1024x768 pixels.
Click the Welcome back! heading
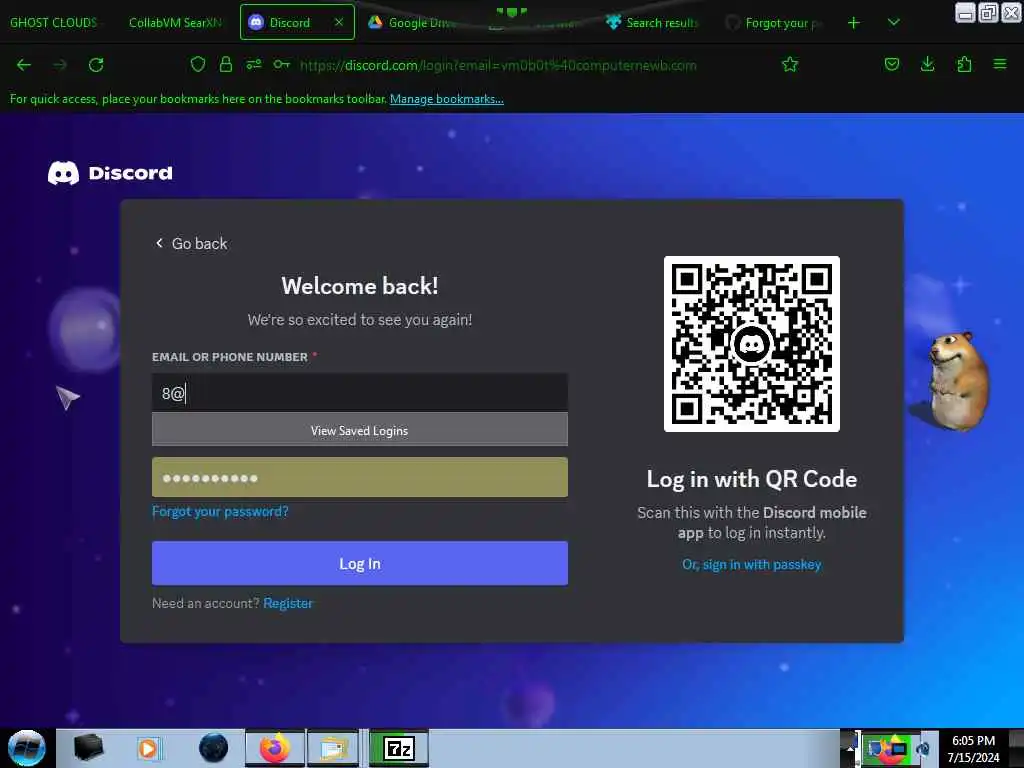click(360, 286)
